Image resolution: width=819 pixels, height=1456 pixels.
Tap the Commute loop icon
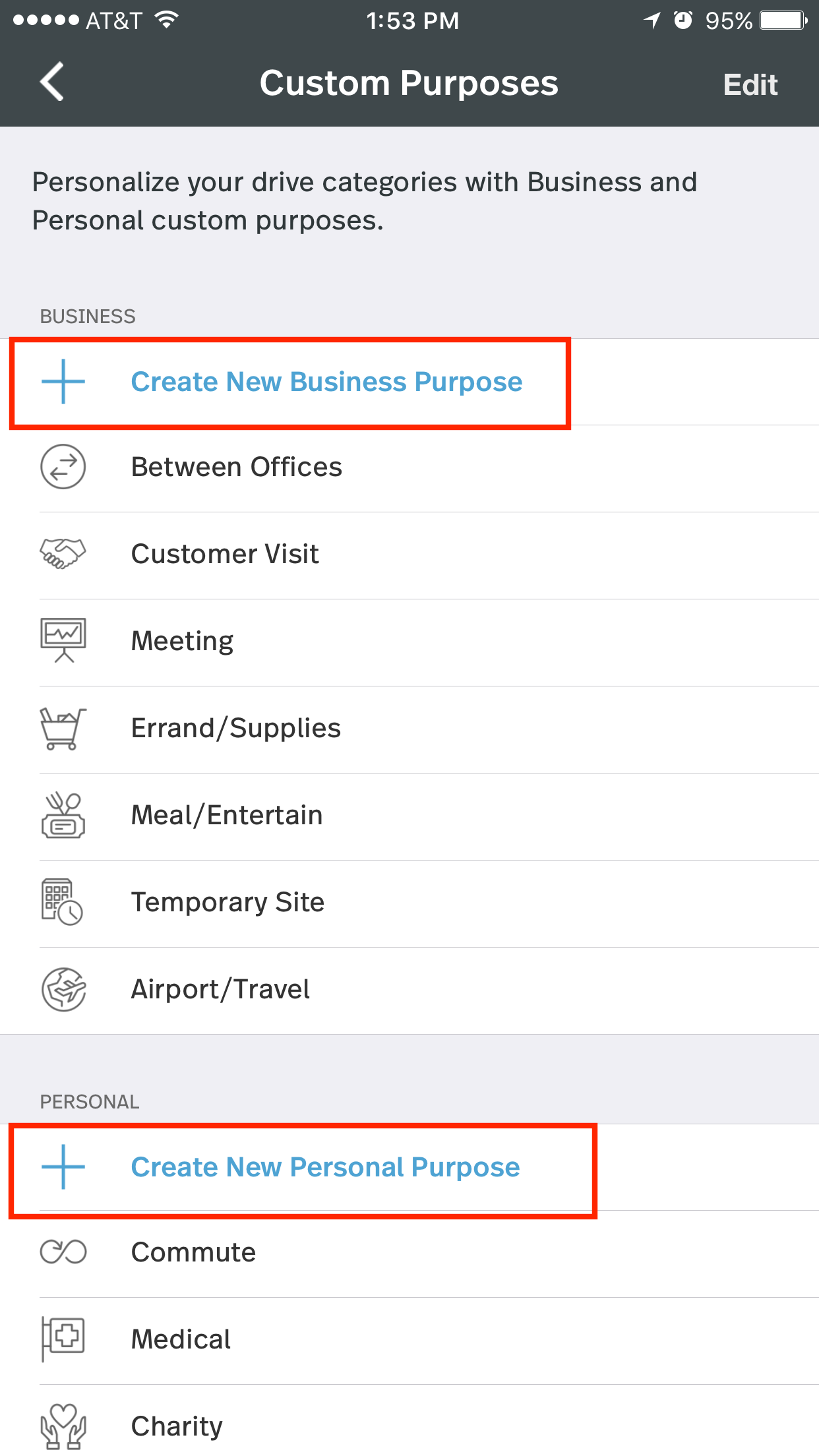click(63, 1252)
